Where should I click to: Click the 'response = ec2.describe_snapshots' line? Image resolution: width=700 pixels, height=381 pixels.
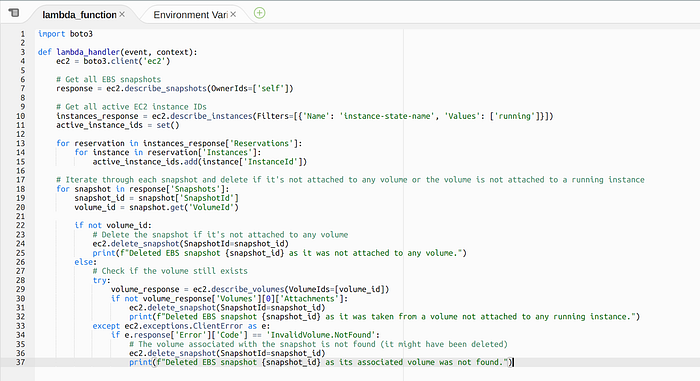pyautogui.click(x=175, y=88)
